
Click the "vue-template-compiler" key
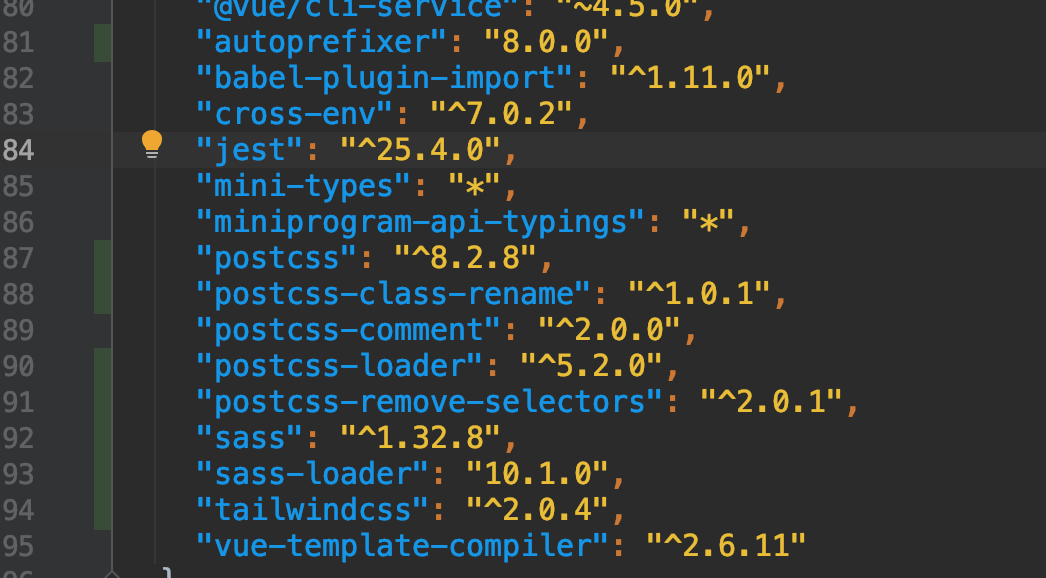pos(402,547)
